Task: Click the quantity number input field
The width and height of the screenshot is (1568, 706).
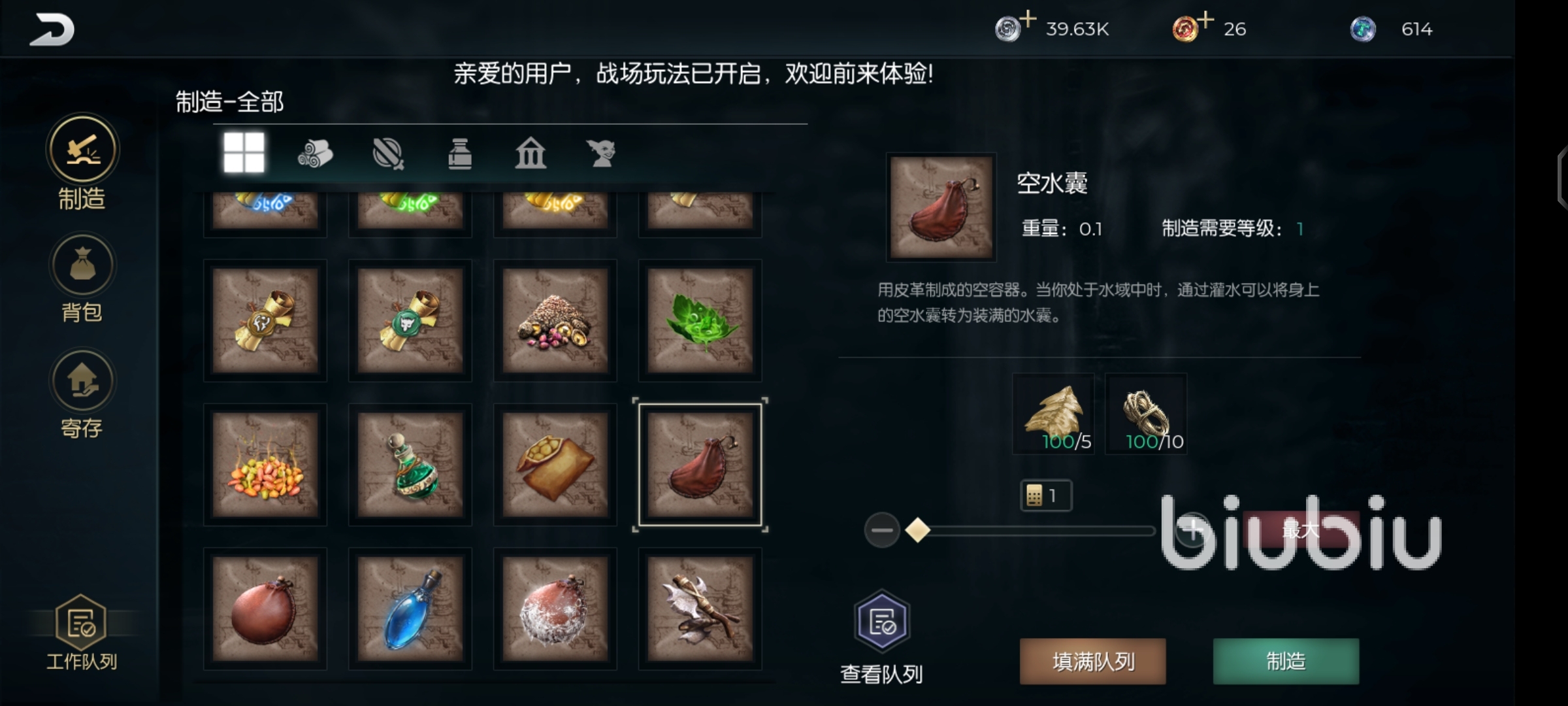Action: tap(1046, 496)
